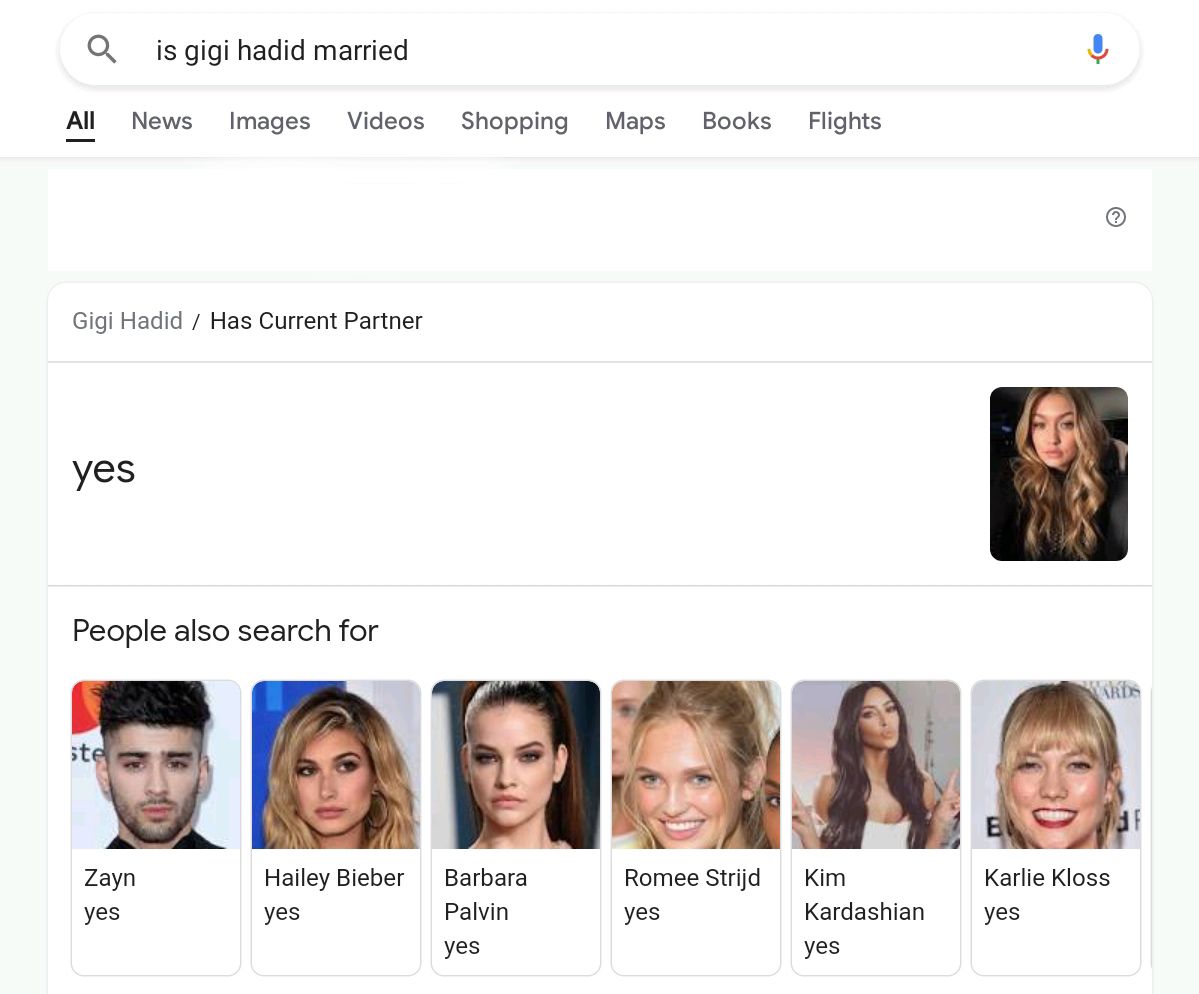1199x994 pixels.
Task: Click the Barbara Palvin name link
Action: pos(486,895)
